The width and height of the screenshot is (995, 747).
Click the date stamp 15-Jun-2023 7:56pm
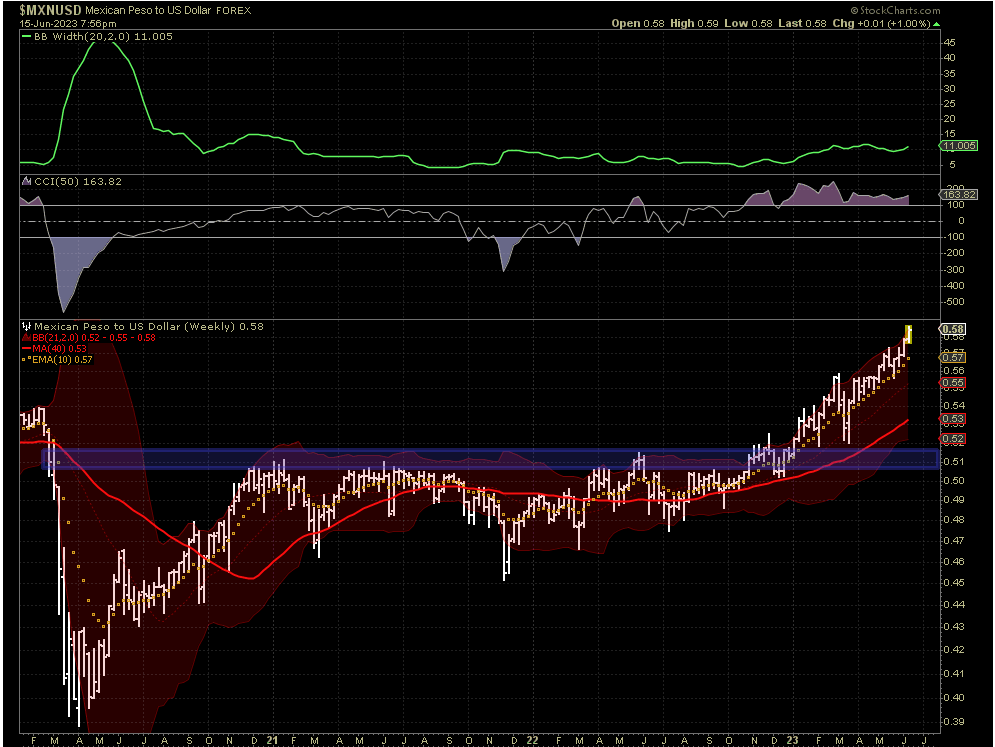point(68,23)
